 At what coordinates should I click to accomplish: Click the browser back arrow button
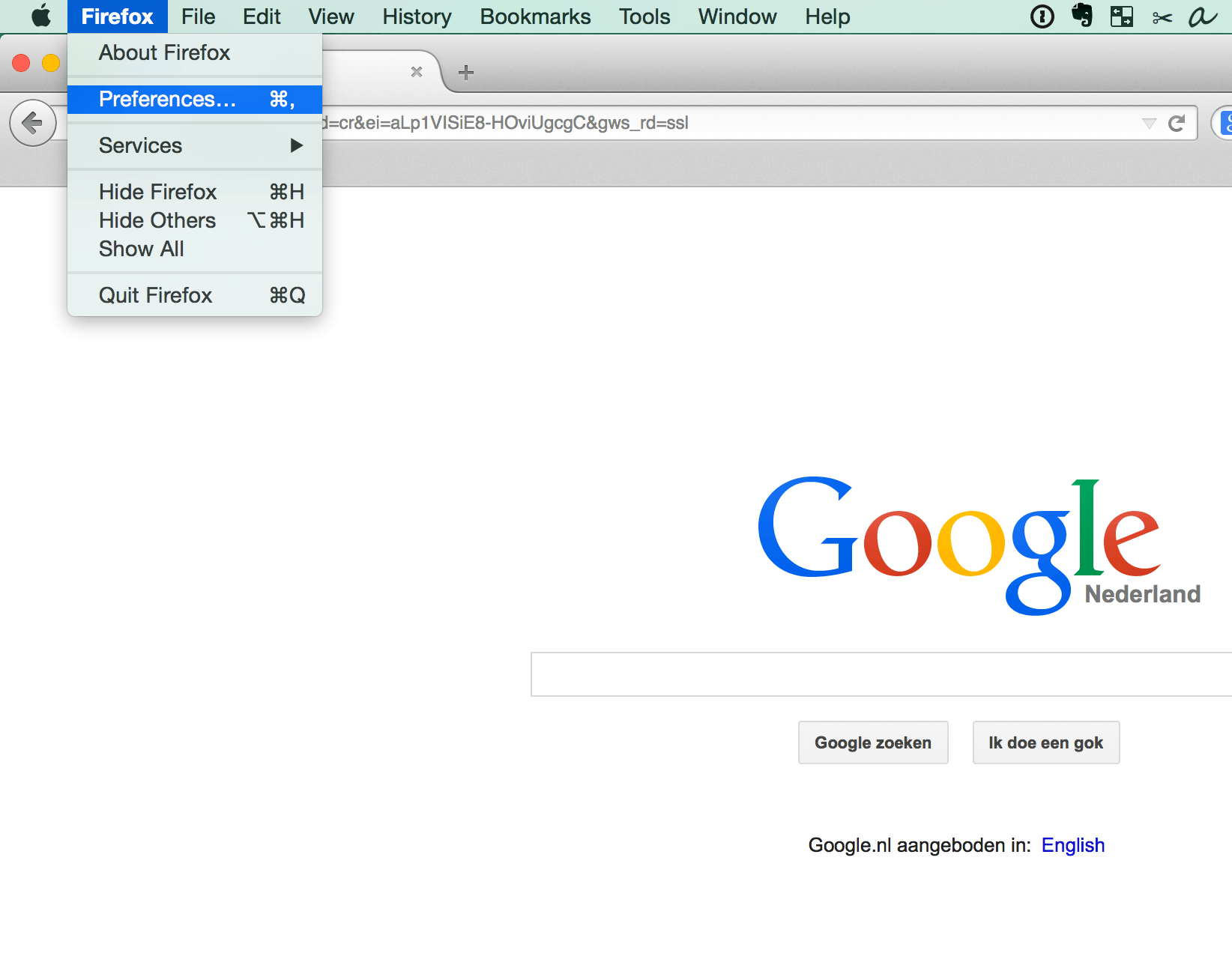33,123
